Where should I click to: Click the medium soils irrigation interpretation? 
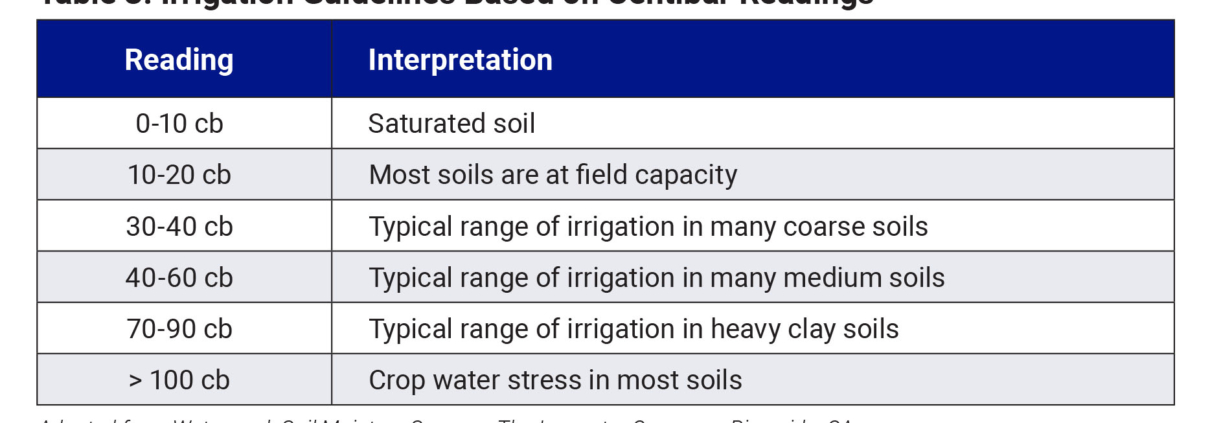click(656, 278)
